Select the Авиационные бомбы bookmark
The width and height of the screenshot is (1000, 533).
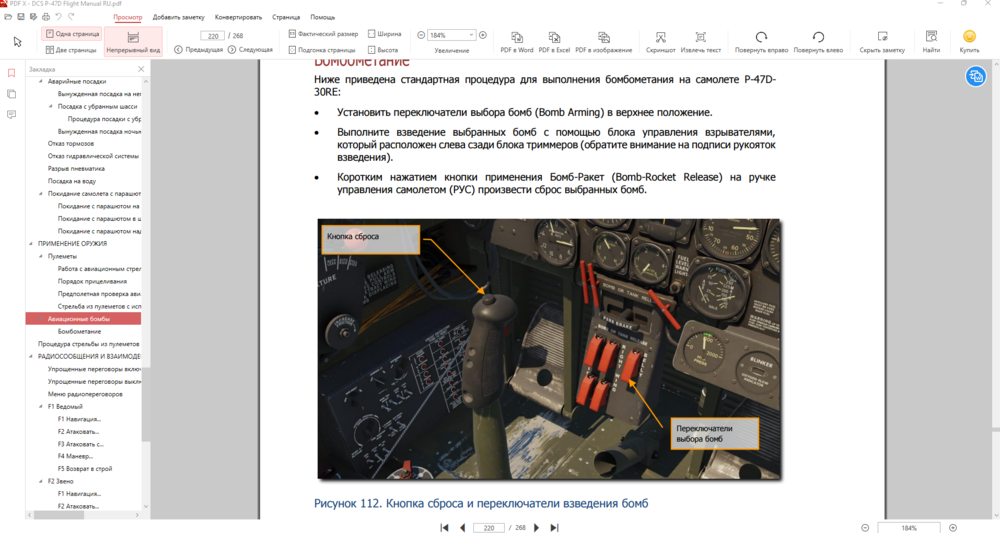(83, 319)
